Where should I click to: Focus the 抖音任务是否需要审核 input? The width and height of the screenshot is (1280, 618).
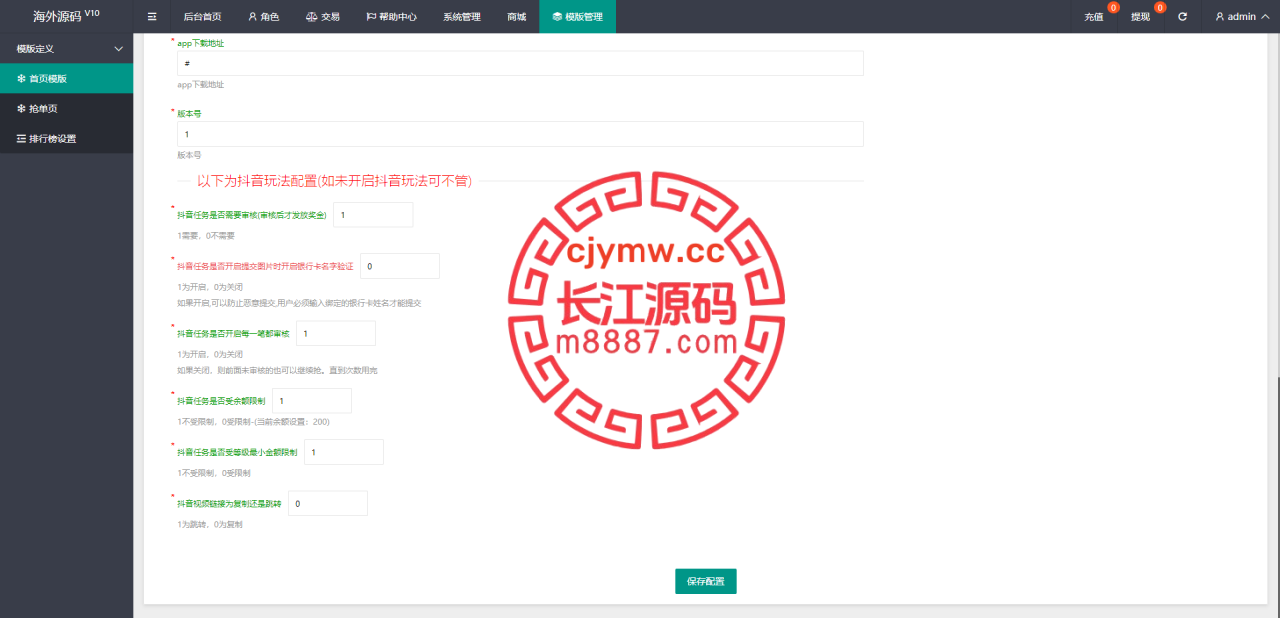373,215
